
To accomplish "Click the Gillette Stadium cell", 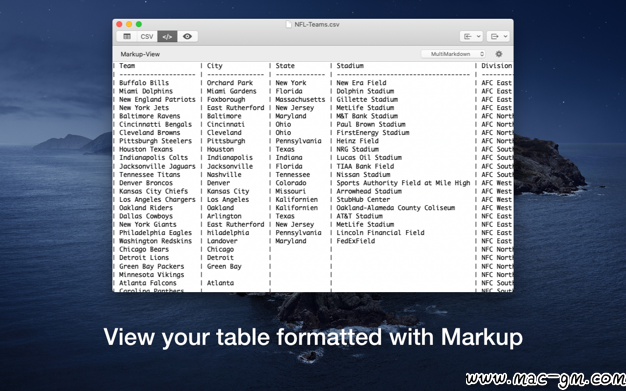I will pos(367,99).
